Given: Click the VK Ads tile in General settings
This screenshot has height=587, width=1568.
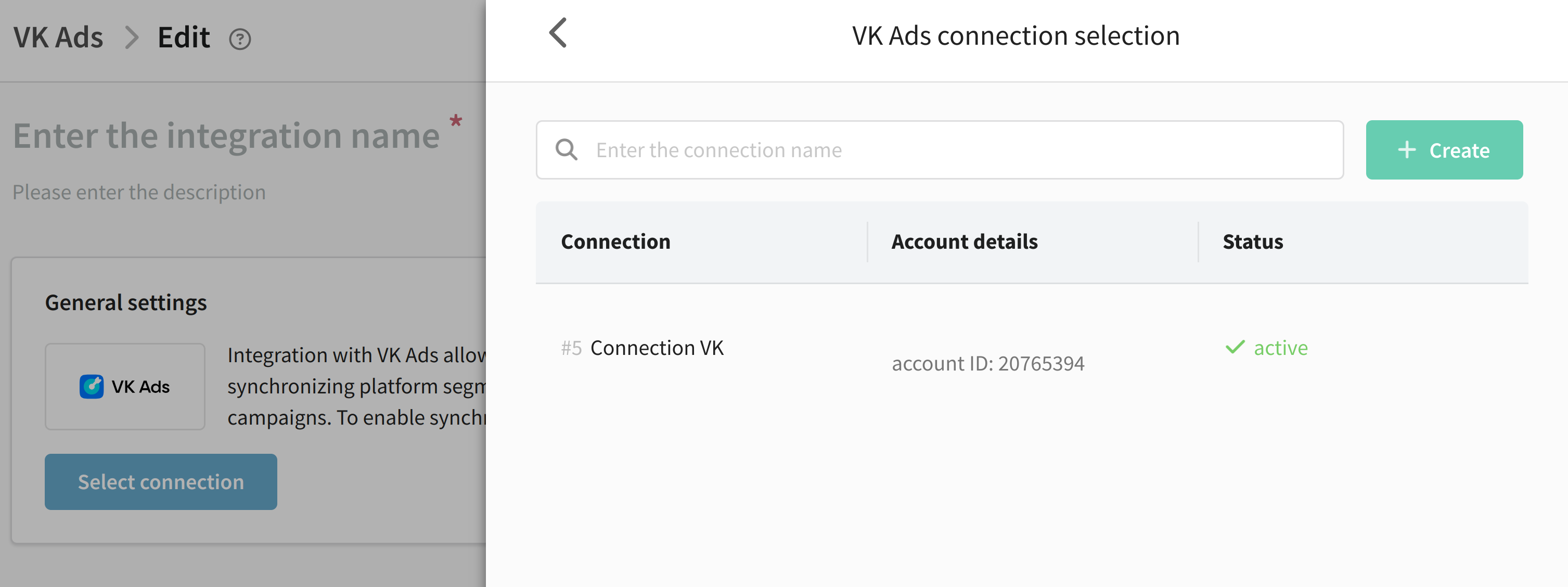Looking at the screenshot, I should coord(125,387).
